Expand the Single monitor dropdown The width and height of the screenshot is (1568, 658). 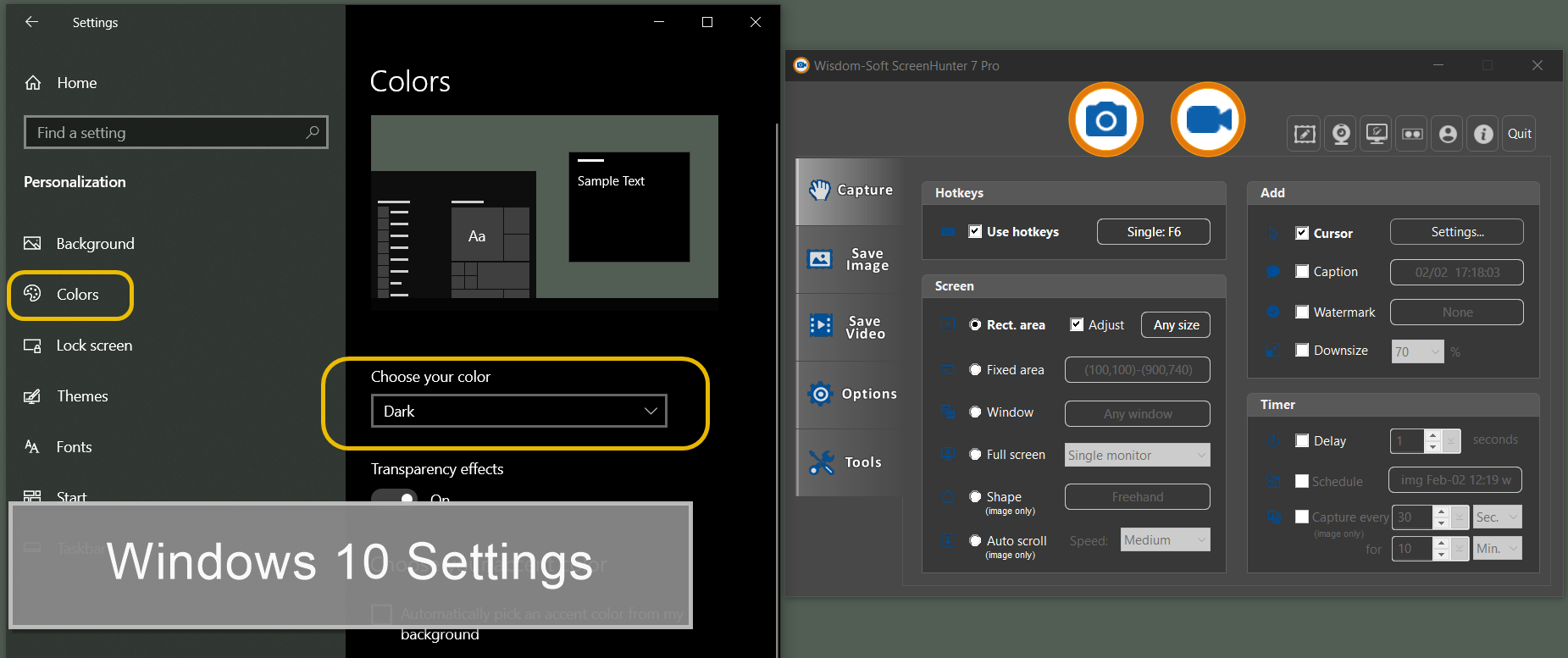point(1137,455)
